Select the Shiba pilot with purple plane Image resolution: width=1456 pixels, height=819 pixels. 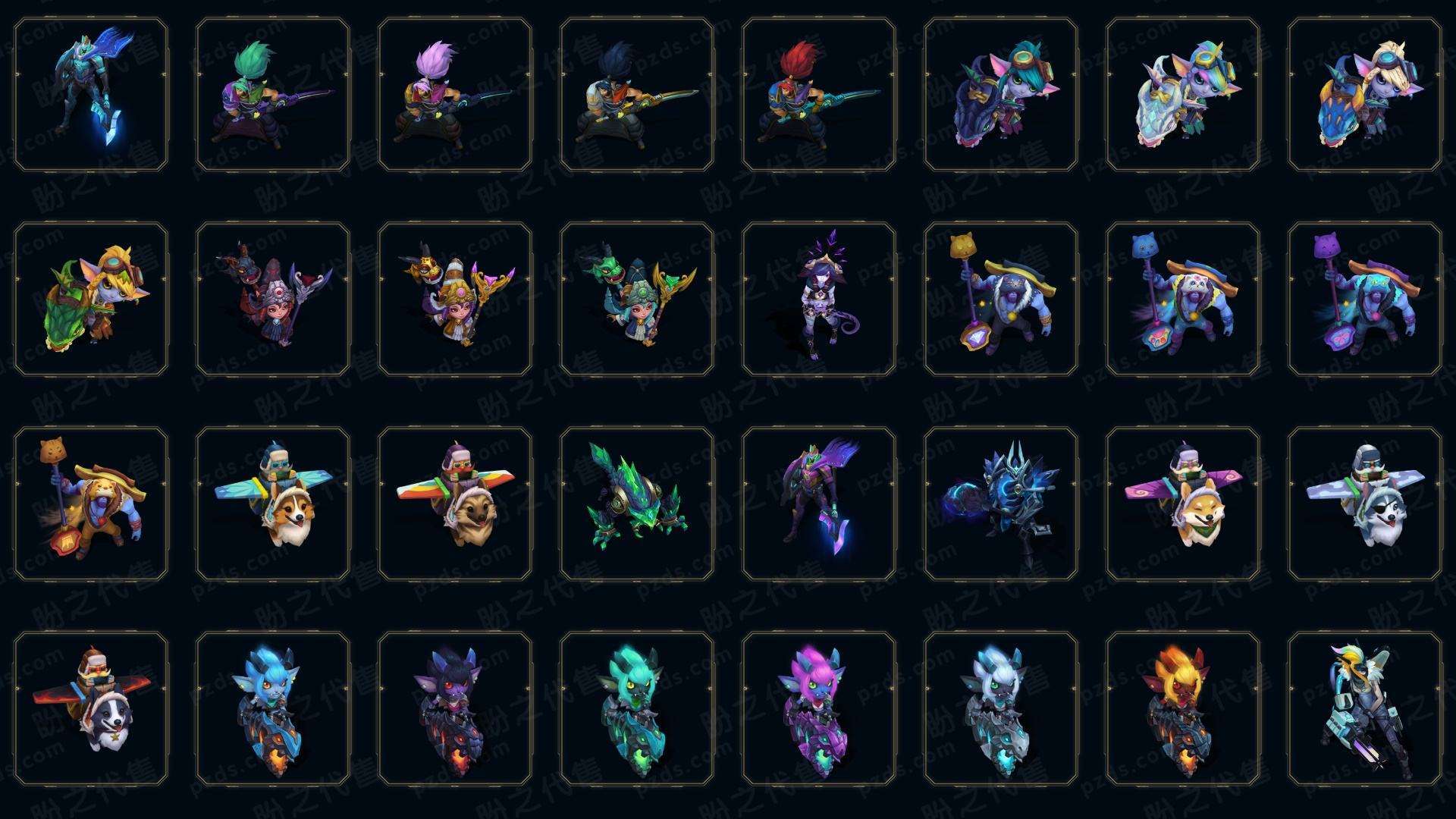pyautogui.click(x=1183, y=504)
